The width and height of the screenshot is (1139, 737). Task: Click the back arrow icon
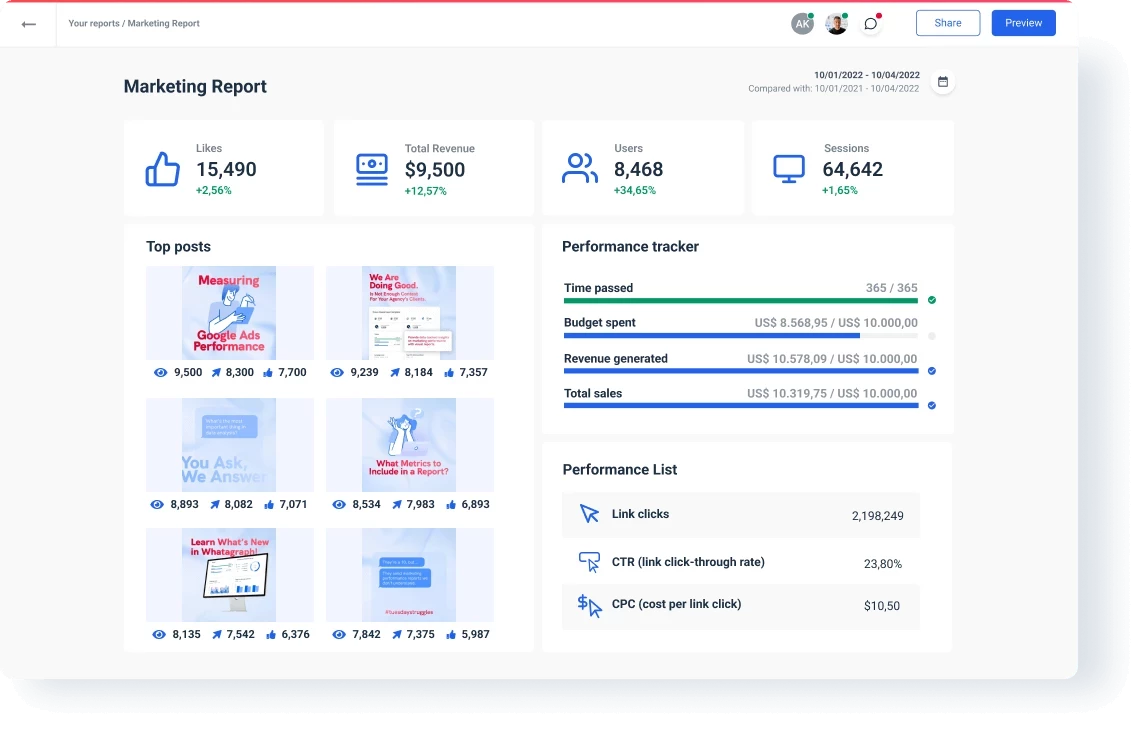point(28,24)
